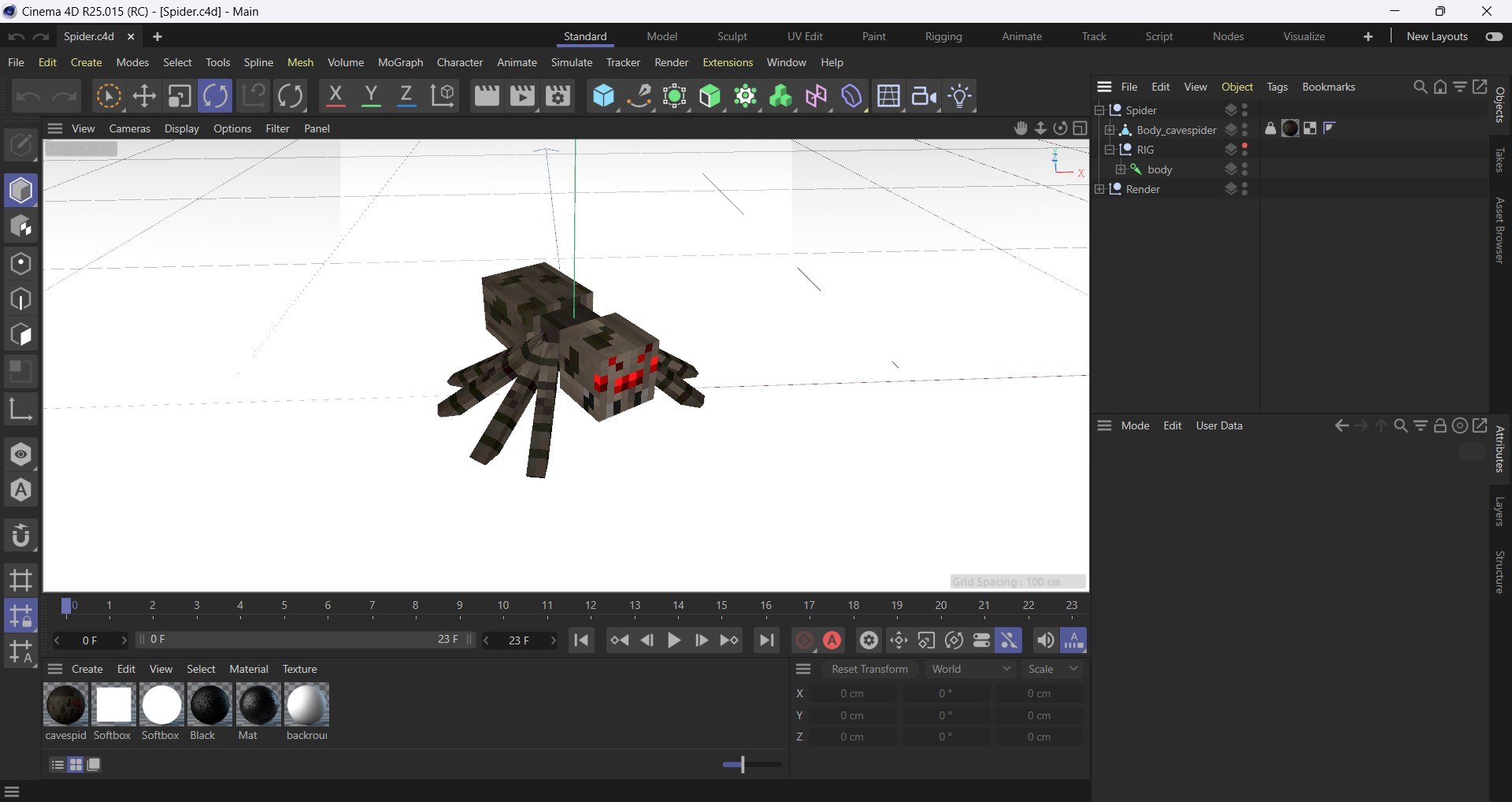Toggle X axis lock
The width and height of the screenshot is (1512, 802).
click(x=335, y=96)
